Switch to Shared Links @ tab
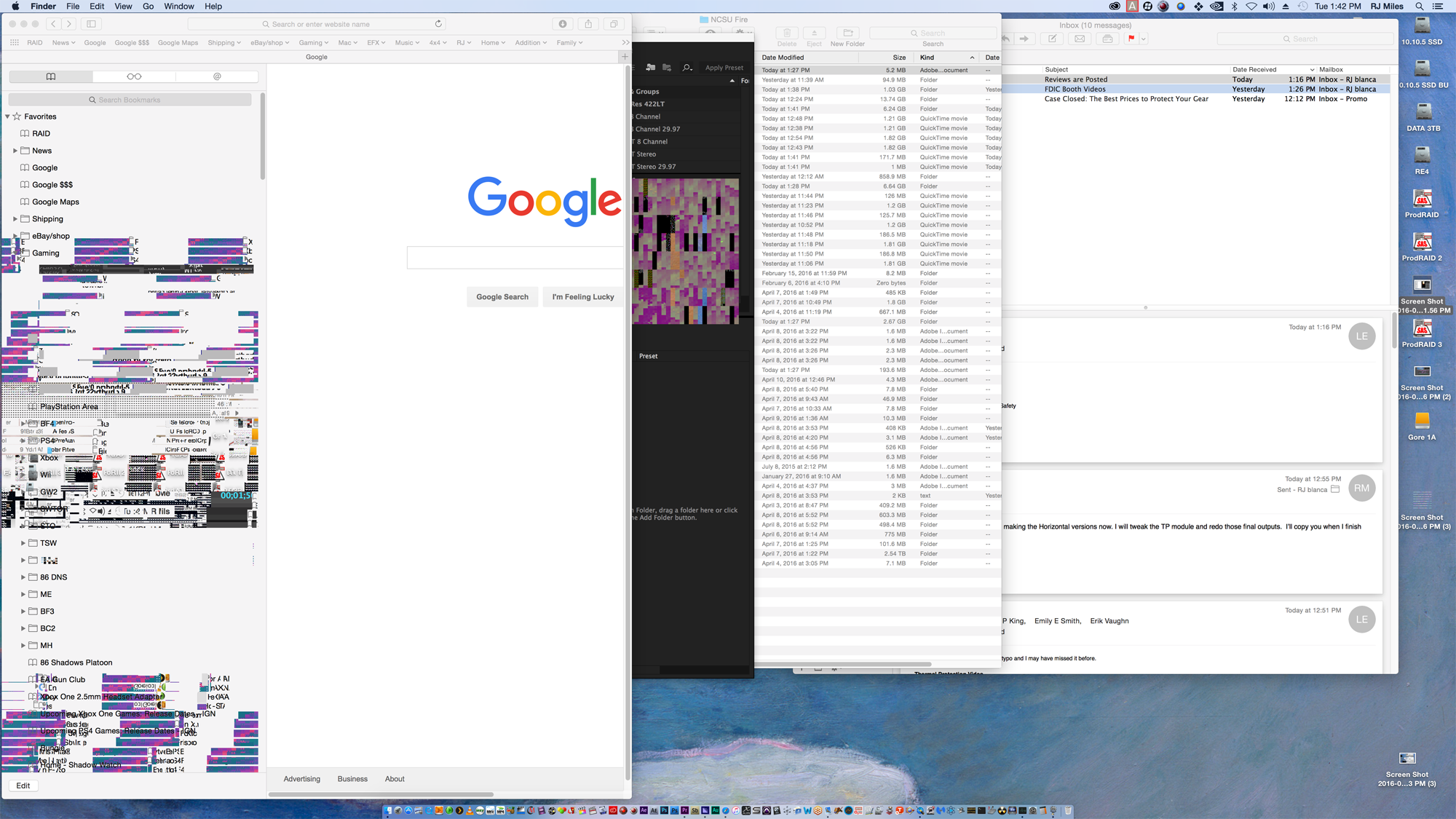 click(x=217, y=76)
